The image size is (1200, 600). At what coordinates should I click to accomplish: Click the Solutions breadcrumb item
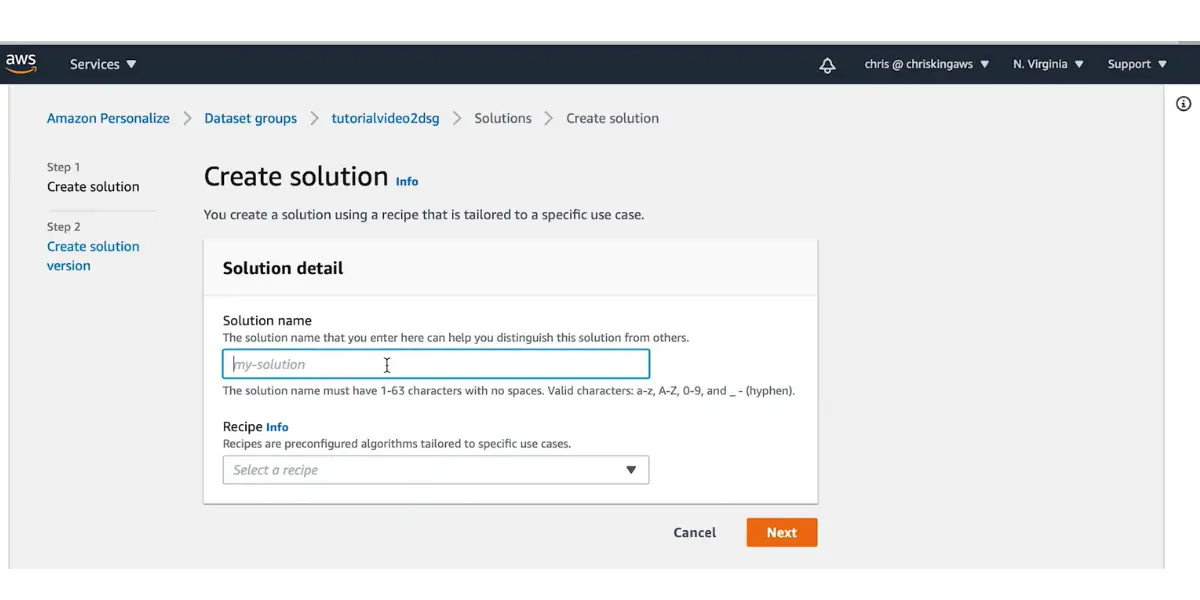point(503,118)
